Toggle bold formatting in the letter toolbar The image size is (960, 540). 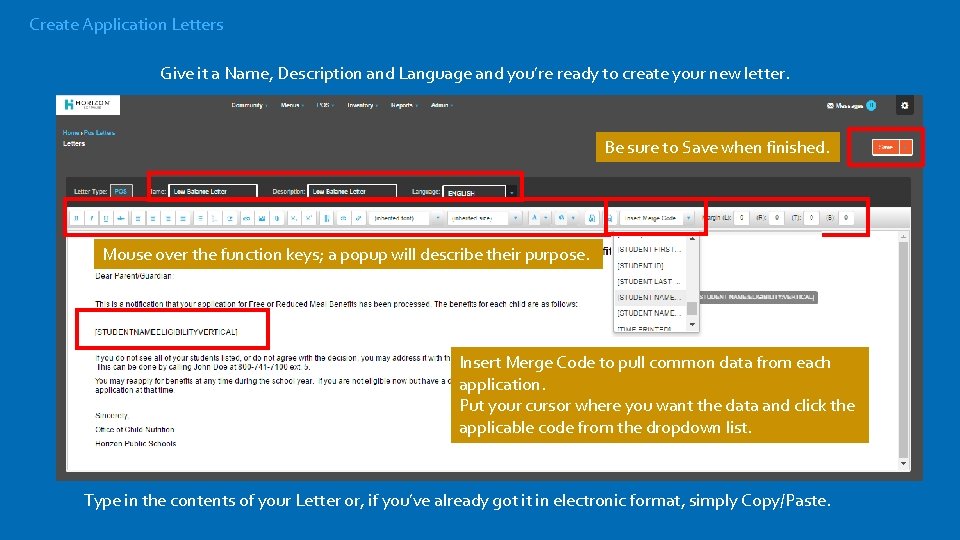pyautogui.click(x=77, y=218)
